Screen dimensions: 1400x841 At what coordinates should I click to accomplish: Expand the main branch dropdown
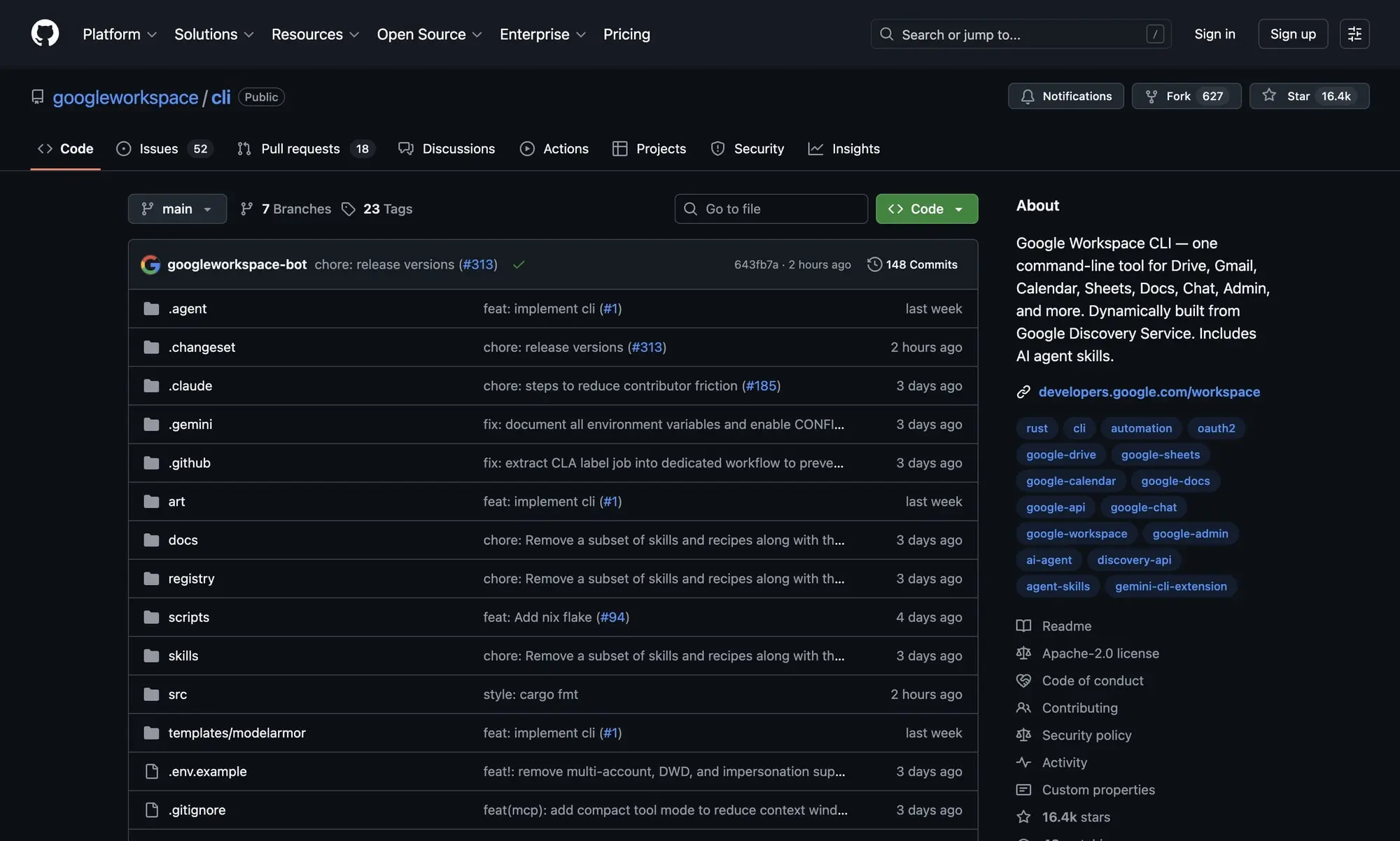[x=177, y=209]
